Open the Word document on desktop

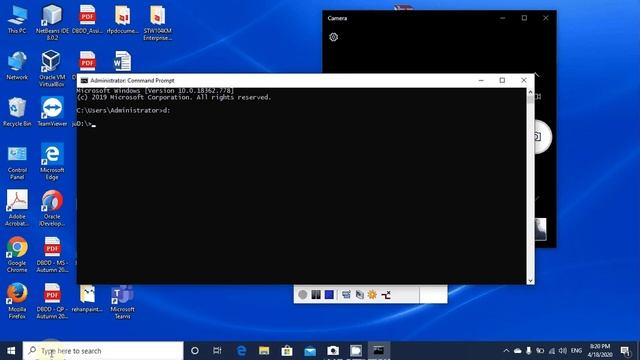[x=122, y=61]
